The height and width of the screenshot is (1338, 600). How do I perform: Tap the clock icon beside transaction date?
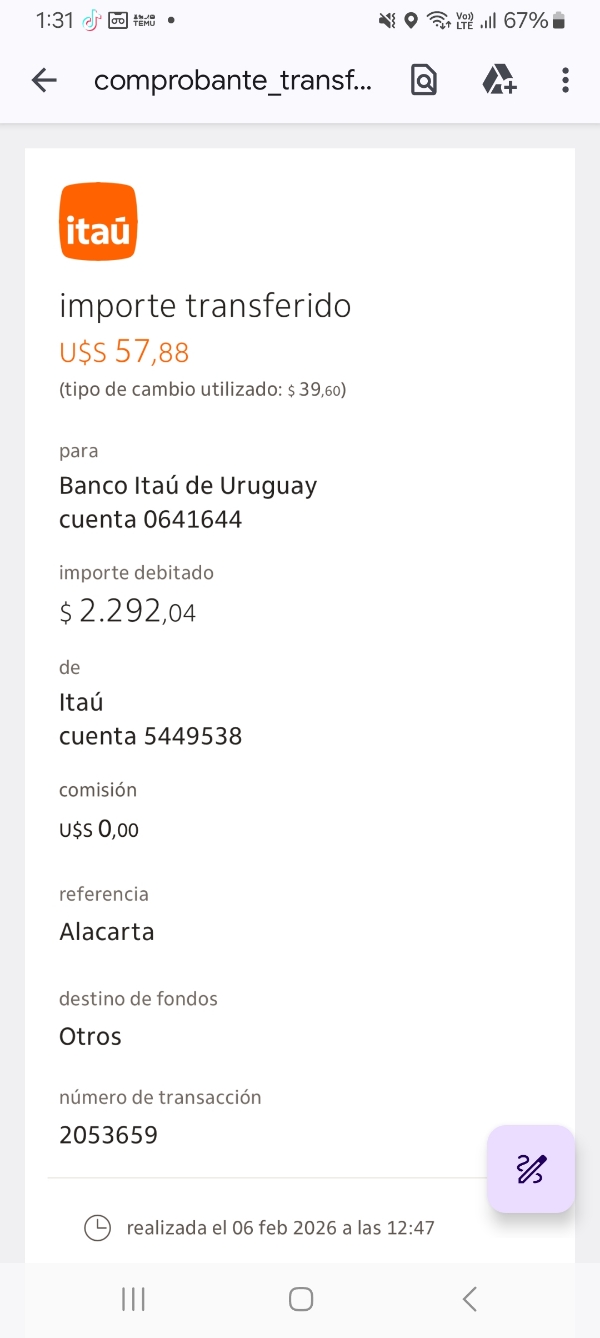point(97,1227)
